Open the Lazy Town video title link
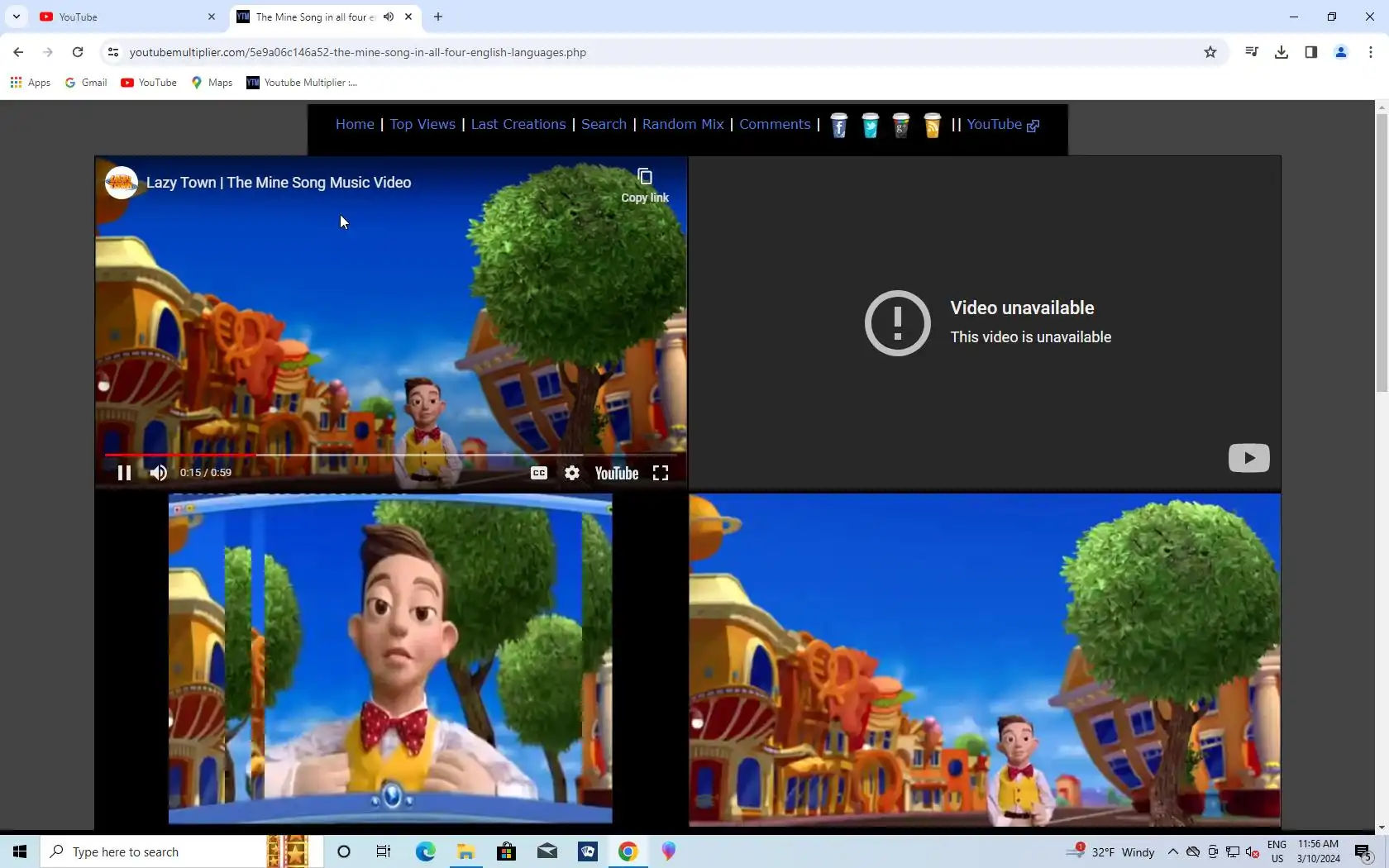Viewport: 1389px width, 868px height. click(x=279, y=183)
